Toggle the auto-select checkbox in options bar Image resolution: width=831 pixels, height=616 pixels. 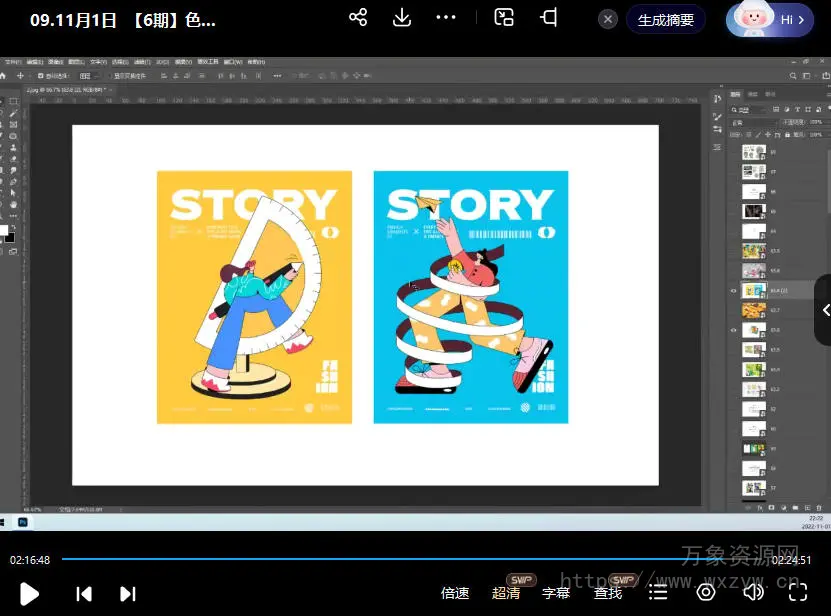point(41,75)
